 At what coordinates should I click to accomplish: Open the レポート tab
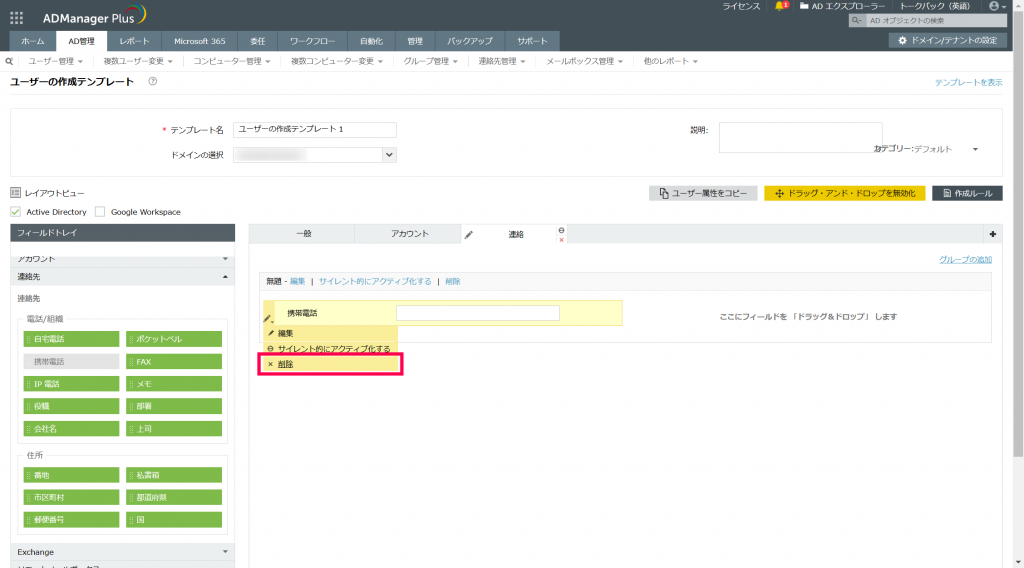[134, 41]
